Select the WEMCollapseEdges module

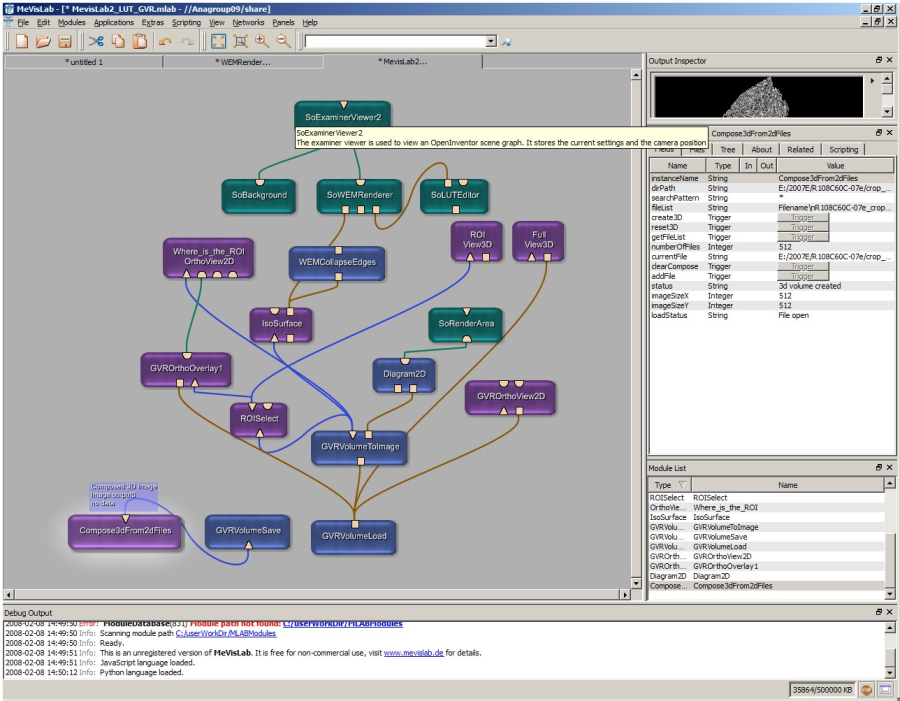tap(337, 262)
